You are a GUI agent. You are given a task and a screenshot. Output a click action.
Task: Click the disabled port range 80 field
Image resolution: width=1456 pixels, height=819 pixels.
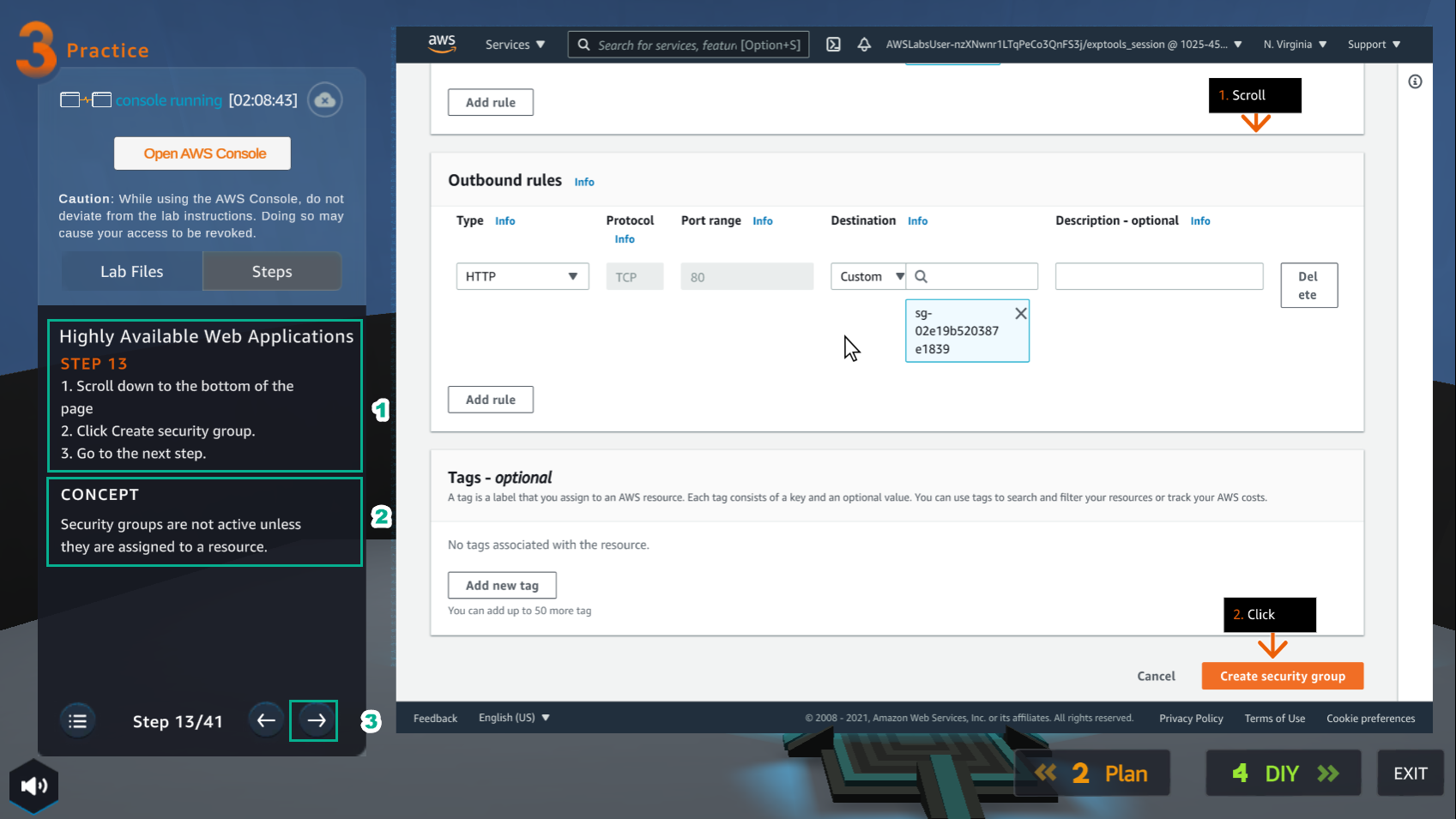coord(746,277)
